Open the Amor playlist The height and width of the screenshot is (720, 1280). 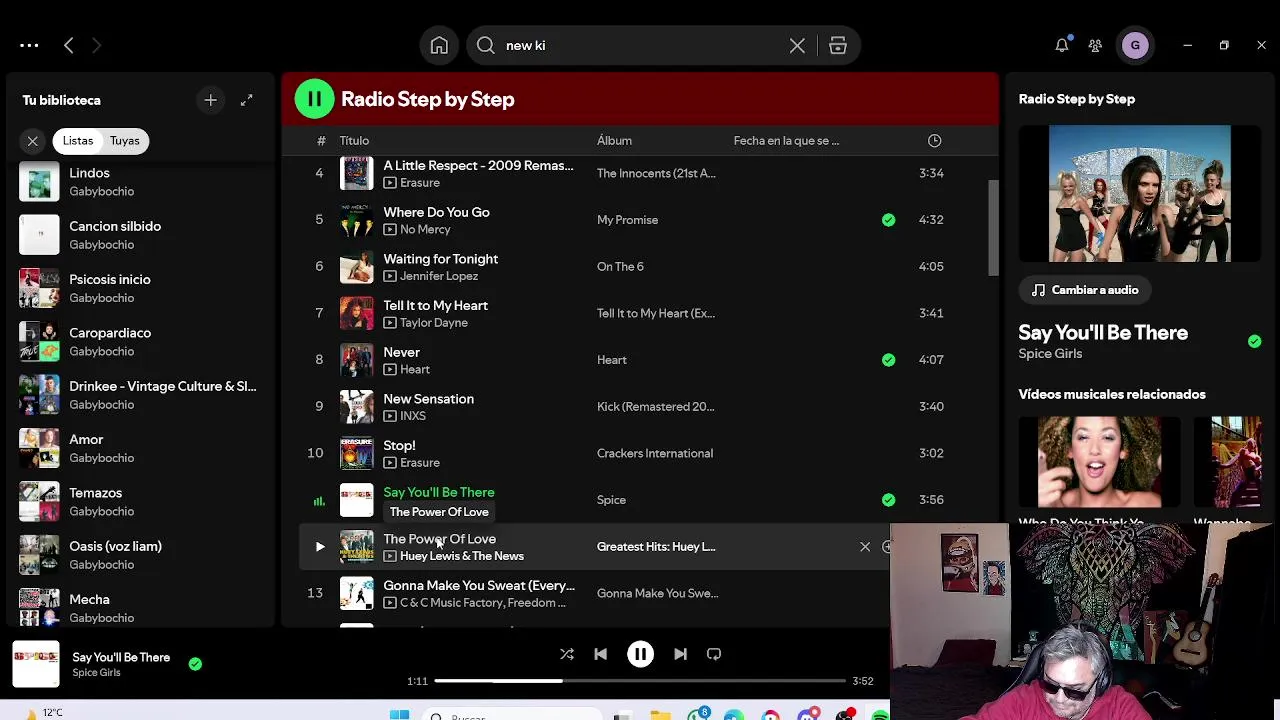coord(140,448)
